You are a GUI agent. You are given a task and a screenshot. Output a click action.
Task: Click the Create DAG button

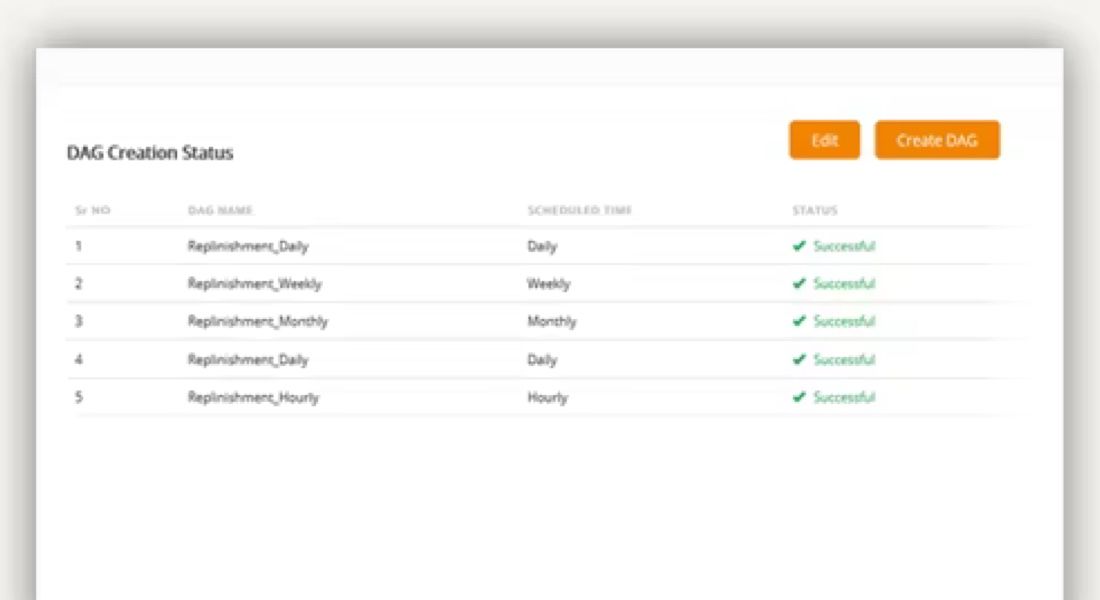(936, 139)
